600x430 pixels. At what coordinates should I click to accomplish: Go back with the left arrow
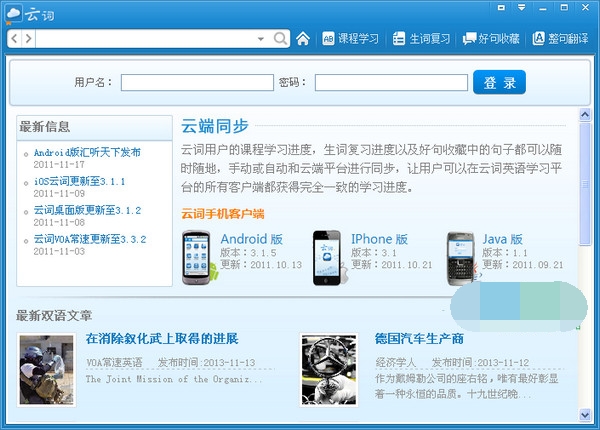[x=15, y=39]
